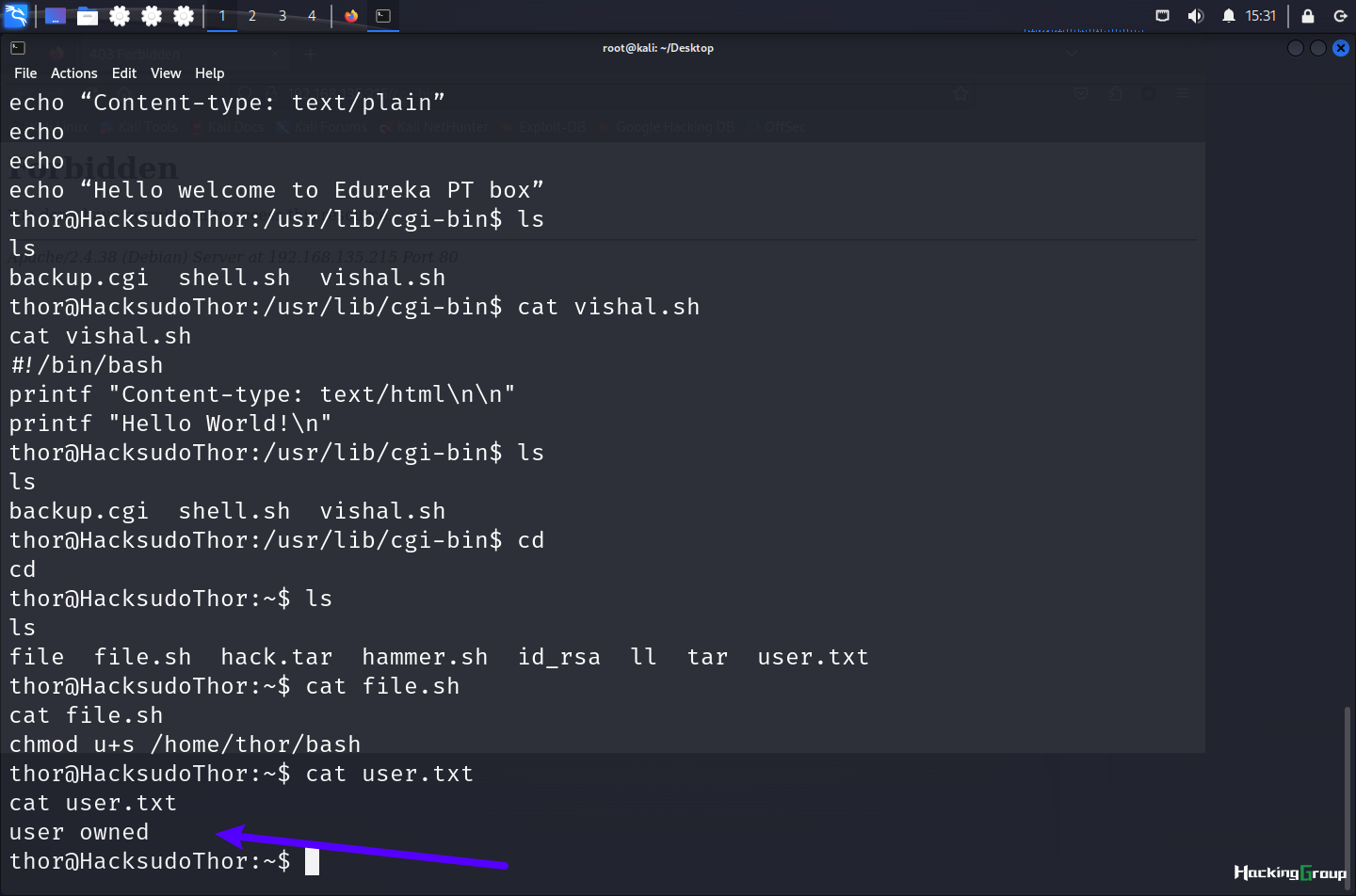Click the 'thor@HacksudoThor:~$ ls' prompt line

171,599
